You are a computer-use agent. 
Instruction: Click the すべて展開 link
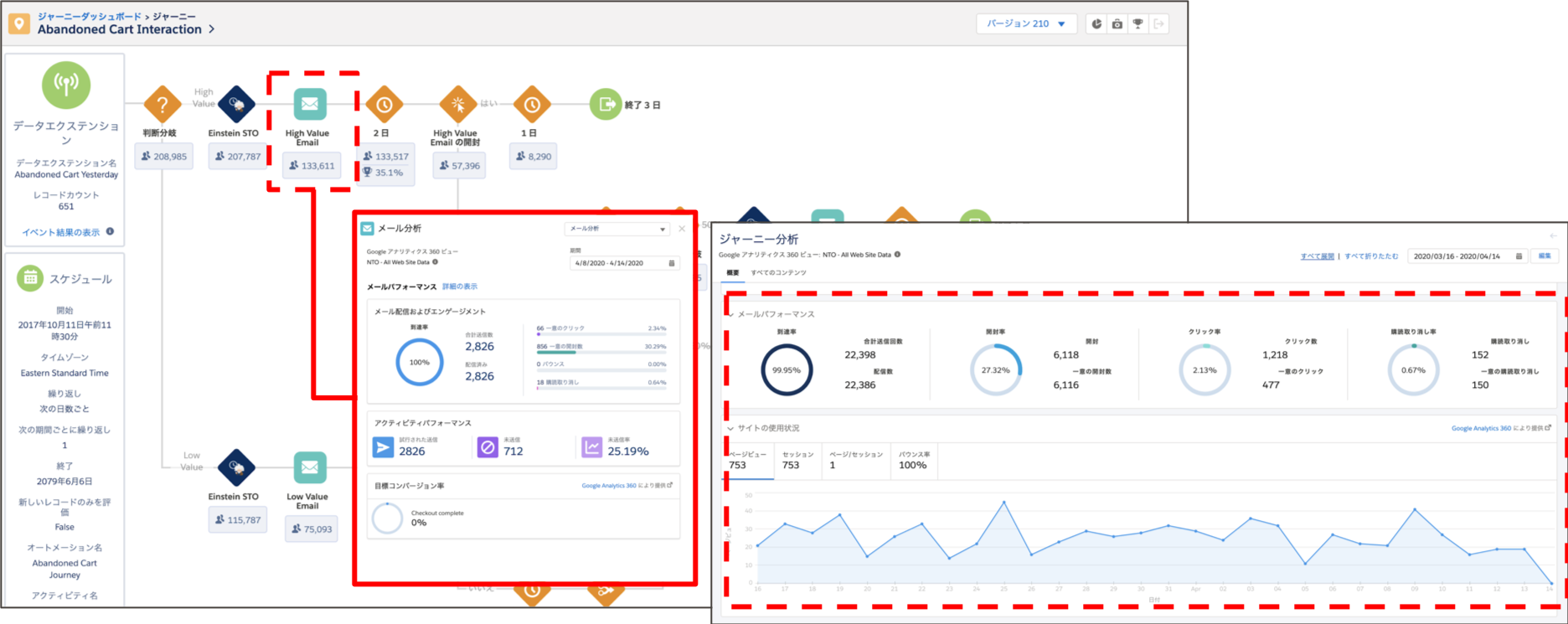(1317, 256)
